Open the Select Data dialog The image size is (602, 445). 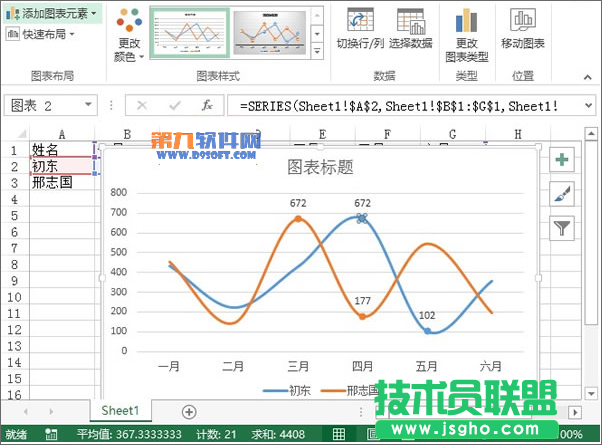(x=410, y=29)
